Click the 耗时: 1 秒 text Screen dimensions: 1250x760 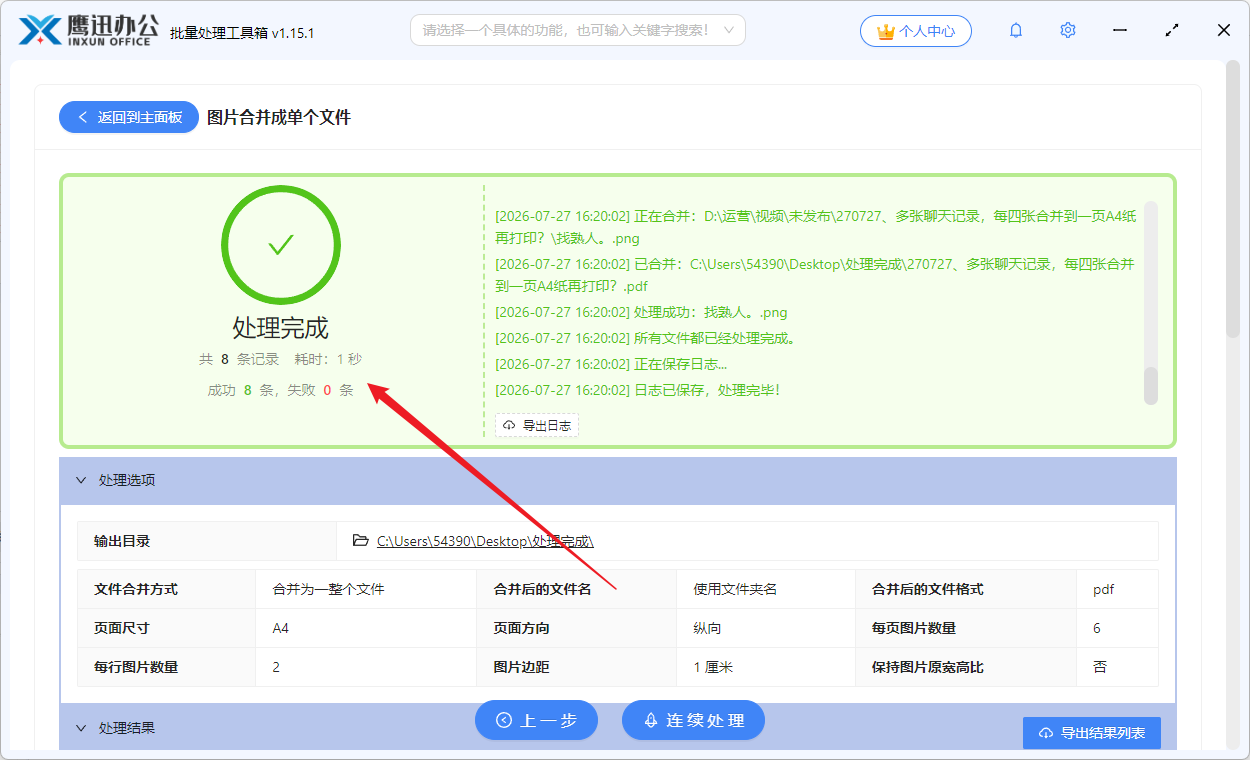pyautogui.click(x=328, y=359)
